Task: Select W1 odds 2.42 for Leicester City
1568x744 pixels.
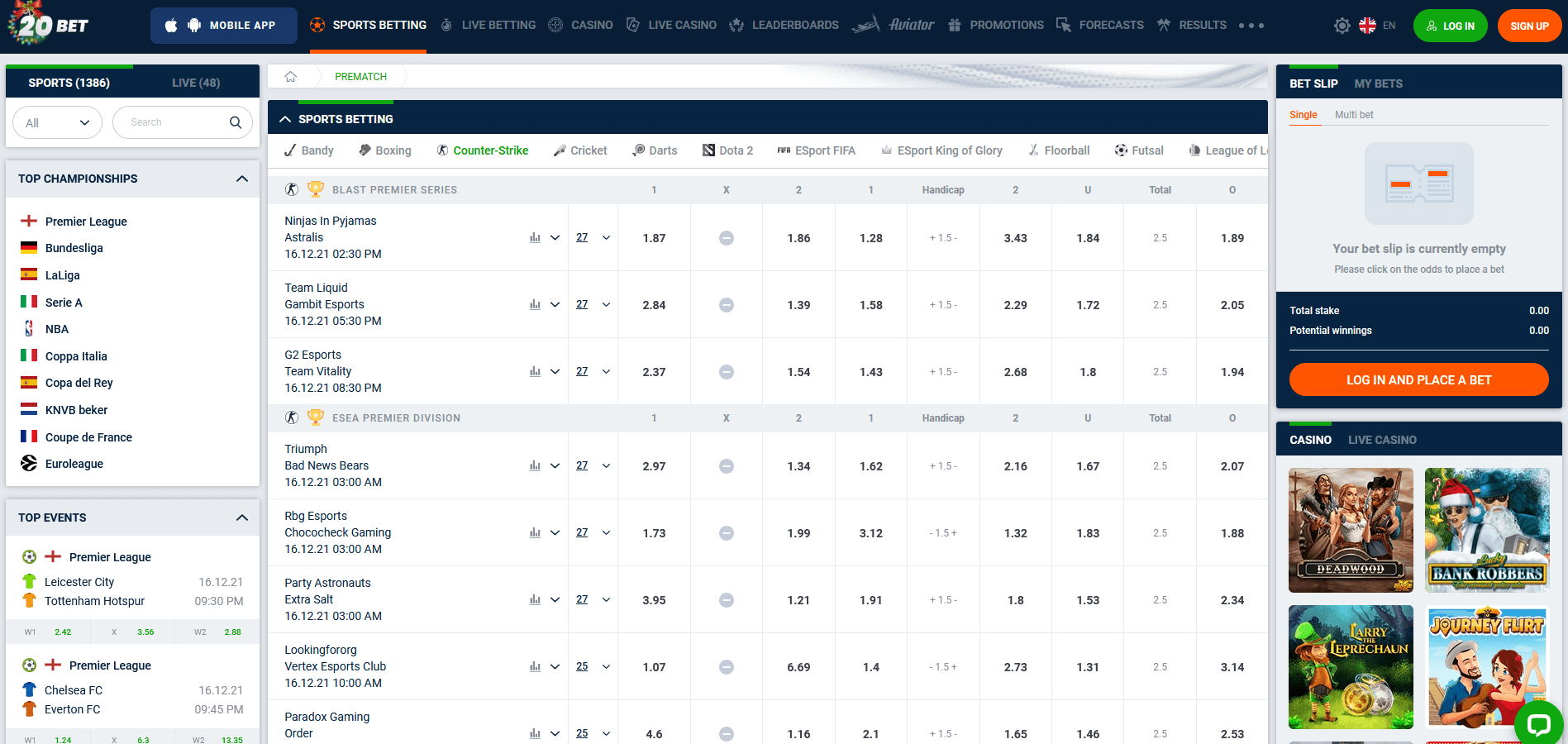Action: point(63,632)
